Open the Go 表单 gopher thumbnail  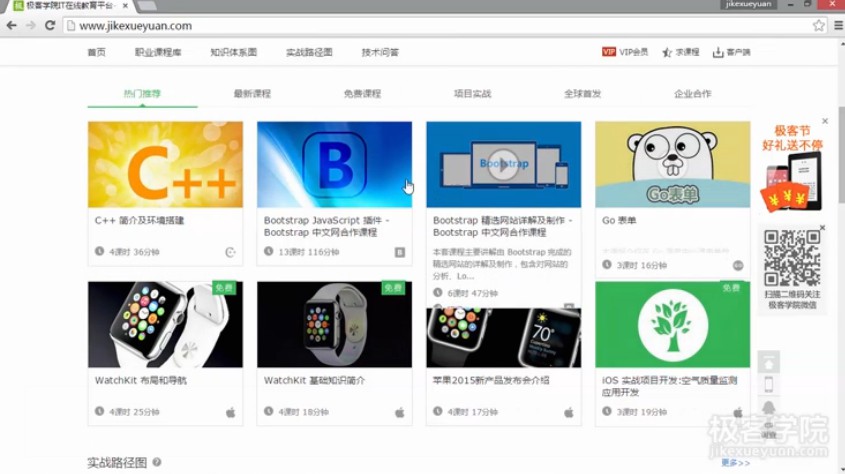pos(673,164)
